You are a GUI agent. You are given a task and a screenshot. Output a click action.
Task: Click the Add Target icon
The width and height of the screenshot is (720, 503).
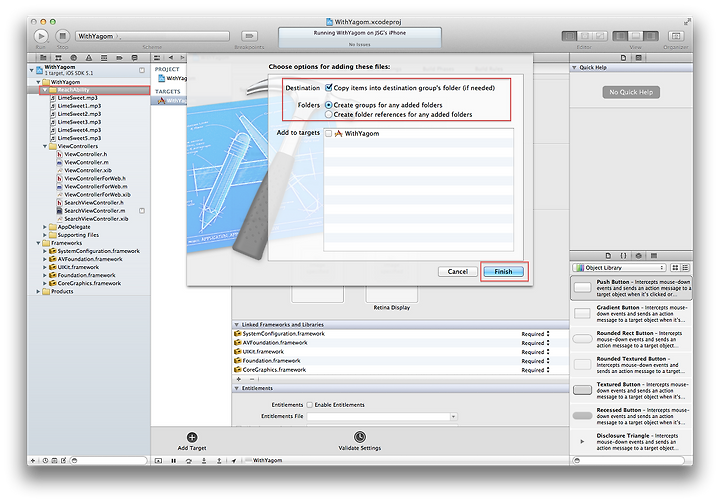tap(192, 437)
